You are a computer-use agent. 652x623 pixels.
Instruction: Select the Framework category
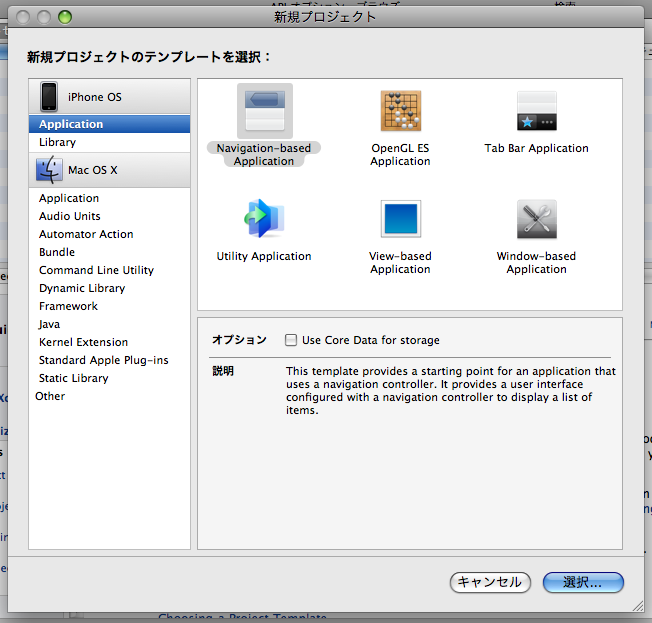(109, 306)
